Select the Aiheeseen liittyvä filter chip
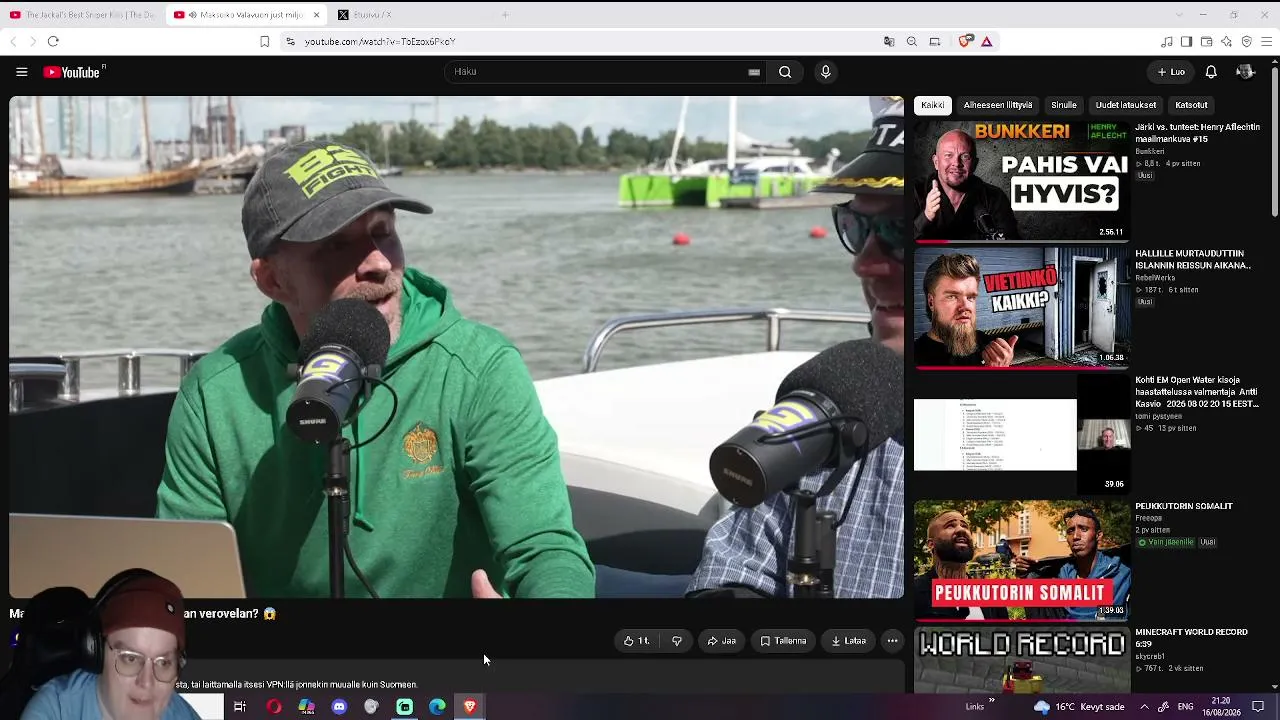 point(998,105)
